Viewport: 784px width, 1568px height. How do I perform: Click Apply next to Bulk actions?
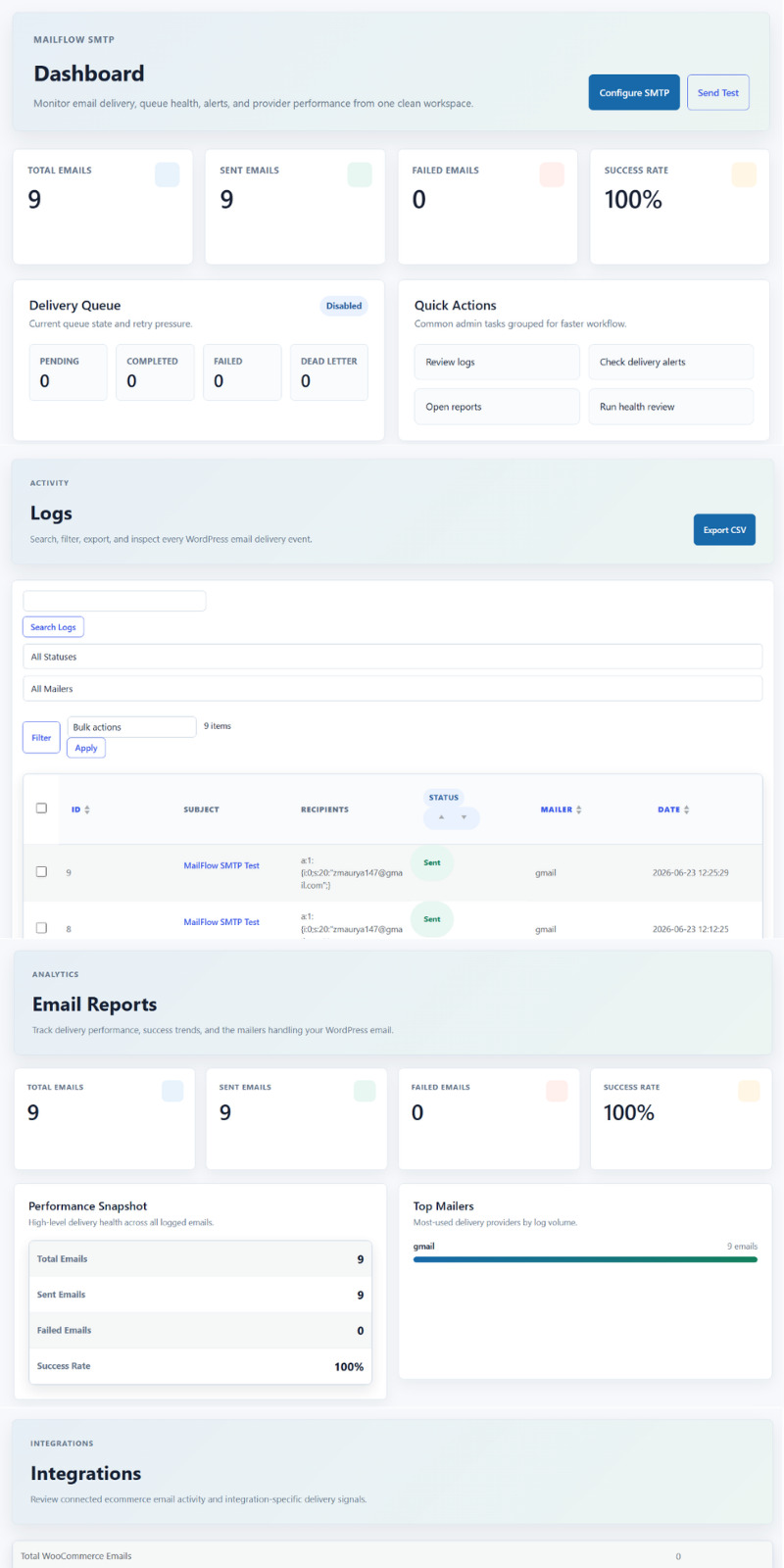click(86, 748)
